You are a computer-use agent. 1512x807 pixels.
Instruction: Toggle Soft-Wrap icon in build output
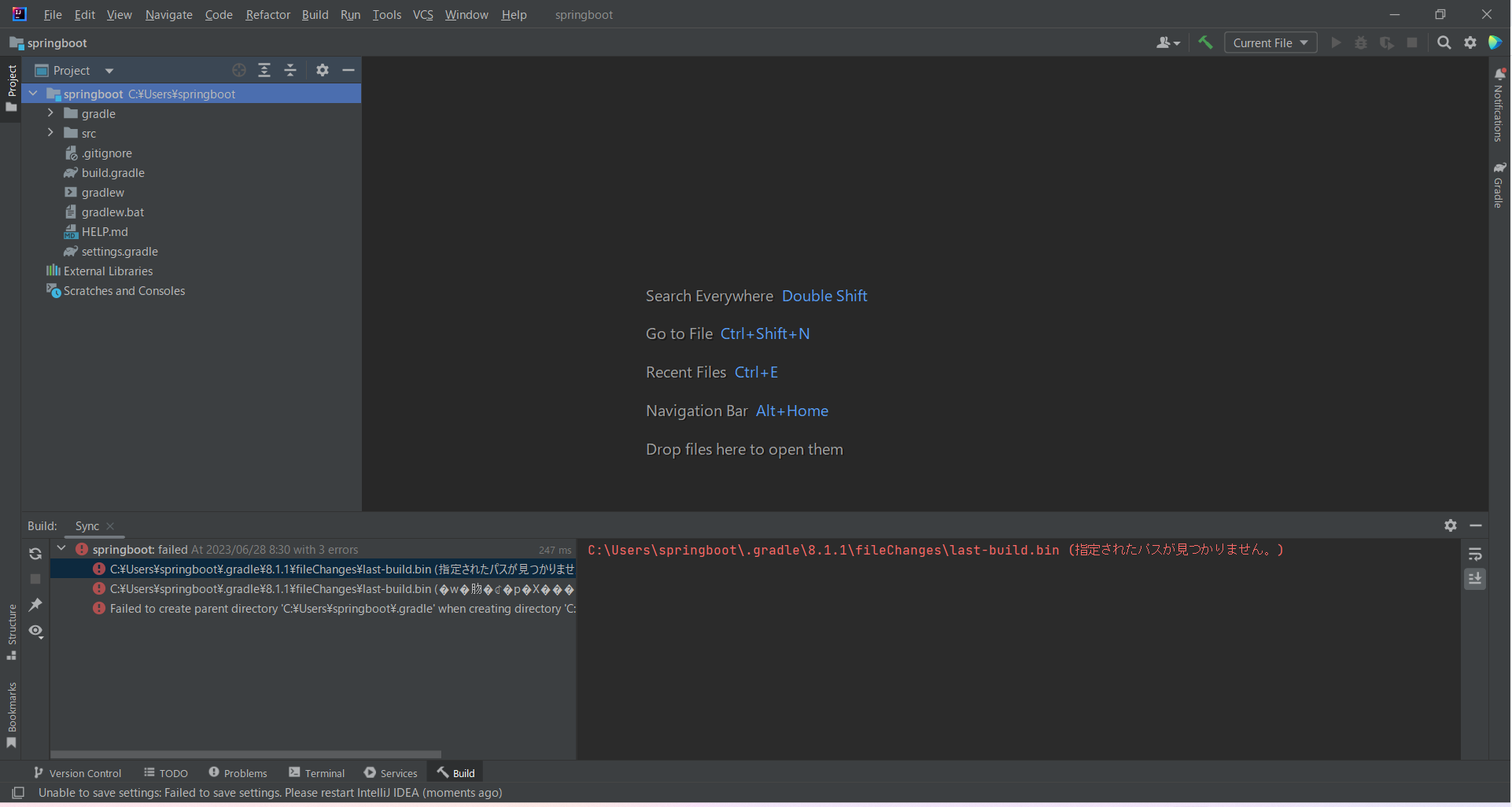tap(1475, 555)
